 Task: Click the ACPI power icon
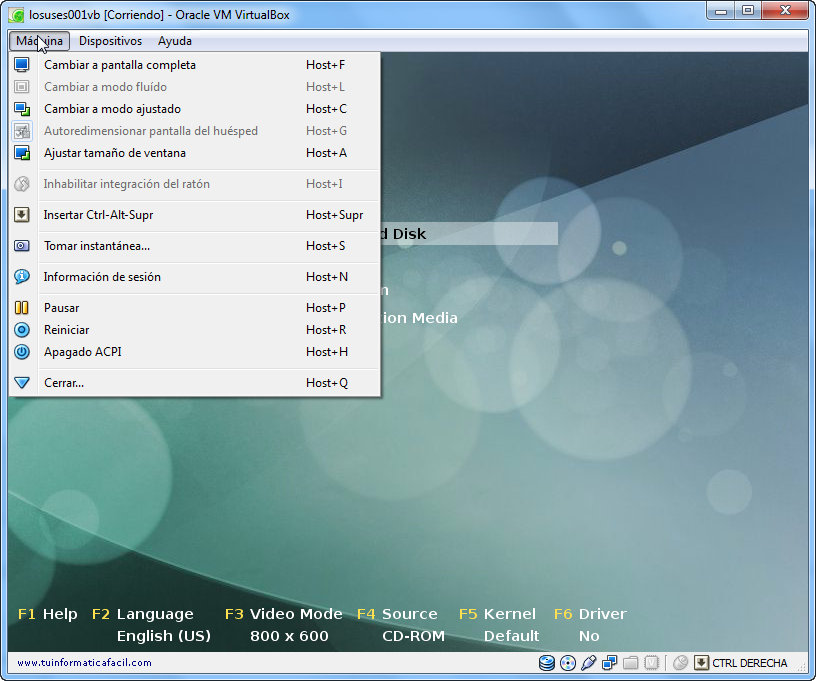click(22, 352)
